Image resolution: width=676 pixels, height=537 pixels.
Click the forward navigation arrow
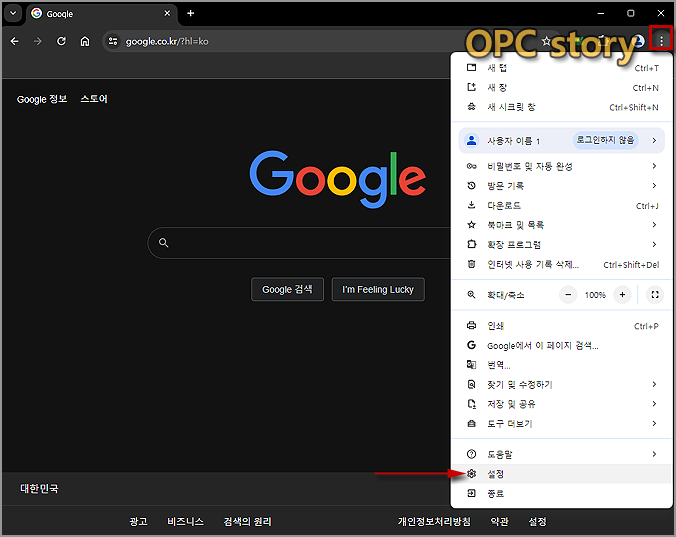[x=38, y=41]
